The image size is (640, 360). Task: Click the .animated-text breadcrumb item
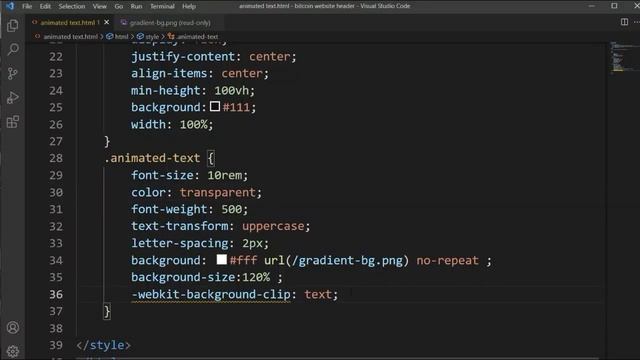click(x=197, y=36)
